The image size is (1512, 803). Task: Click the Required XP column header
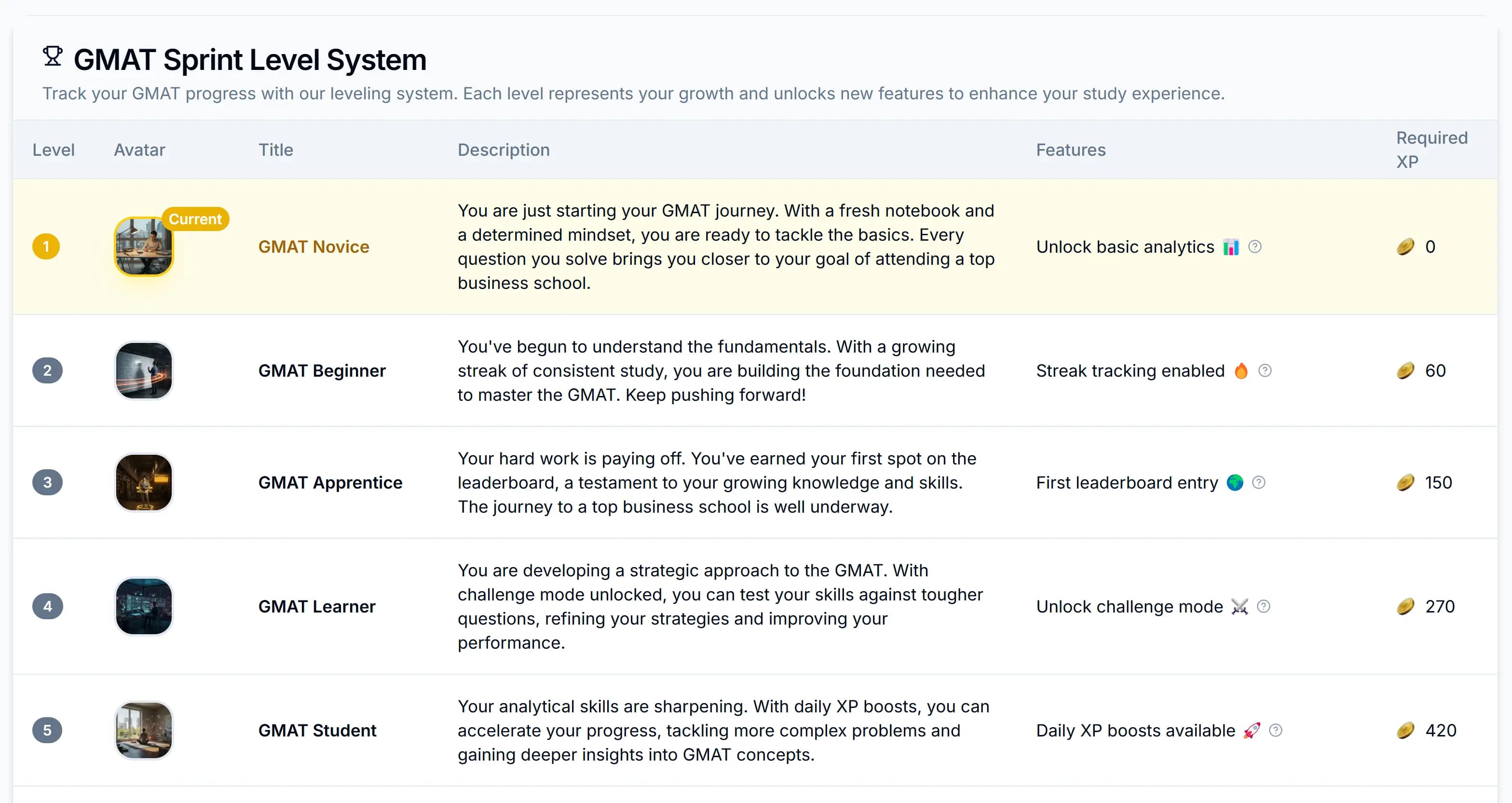point(1431,150)
